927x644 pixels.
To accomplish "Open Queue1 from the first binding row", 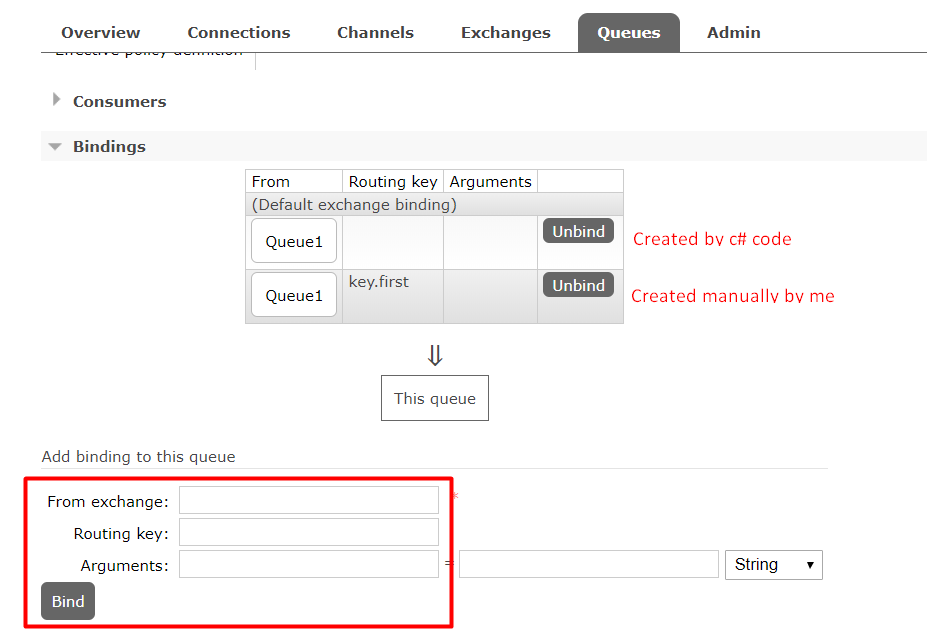I will pyautogui.click(x=293, y=240).
